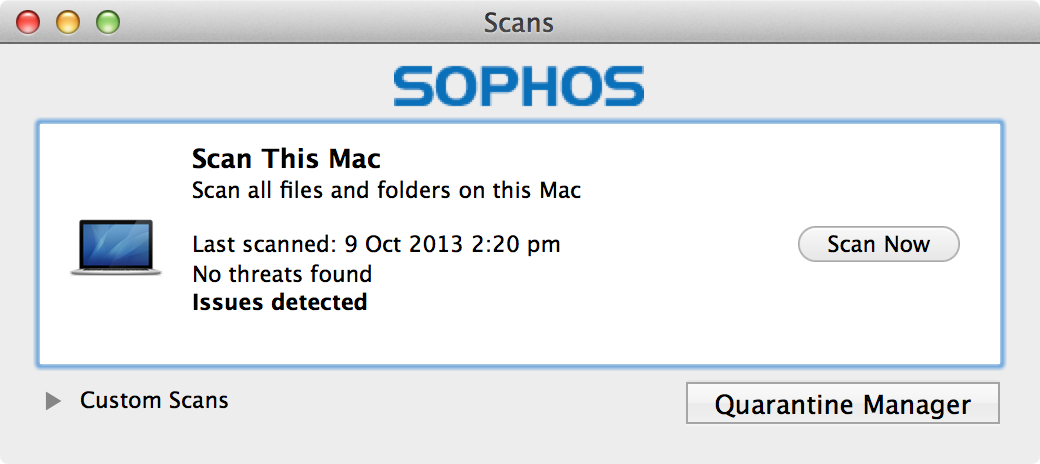Screen dimensions: 1040x464
Task: Focus the blue-outlined Scan This Mac panel
Action: point(519,243)
